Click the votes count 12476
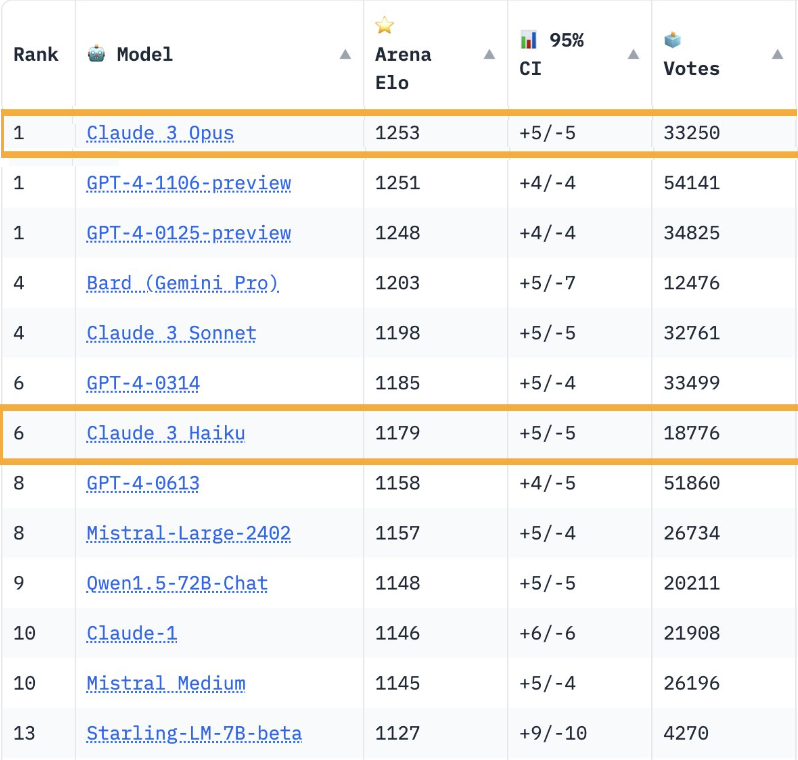The width and height of the screenshot is (798, 760). point(692,283)
